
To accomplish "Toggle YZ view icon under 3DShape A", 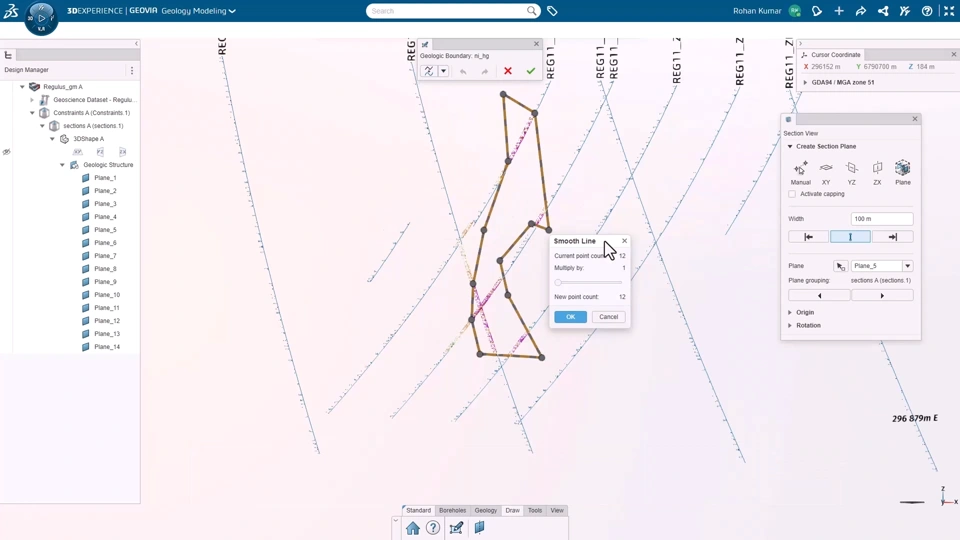I will tap(100, 152).
